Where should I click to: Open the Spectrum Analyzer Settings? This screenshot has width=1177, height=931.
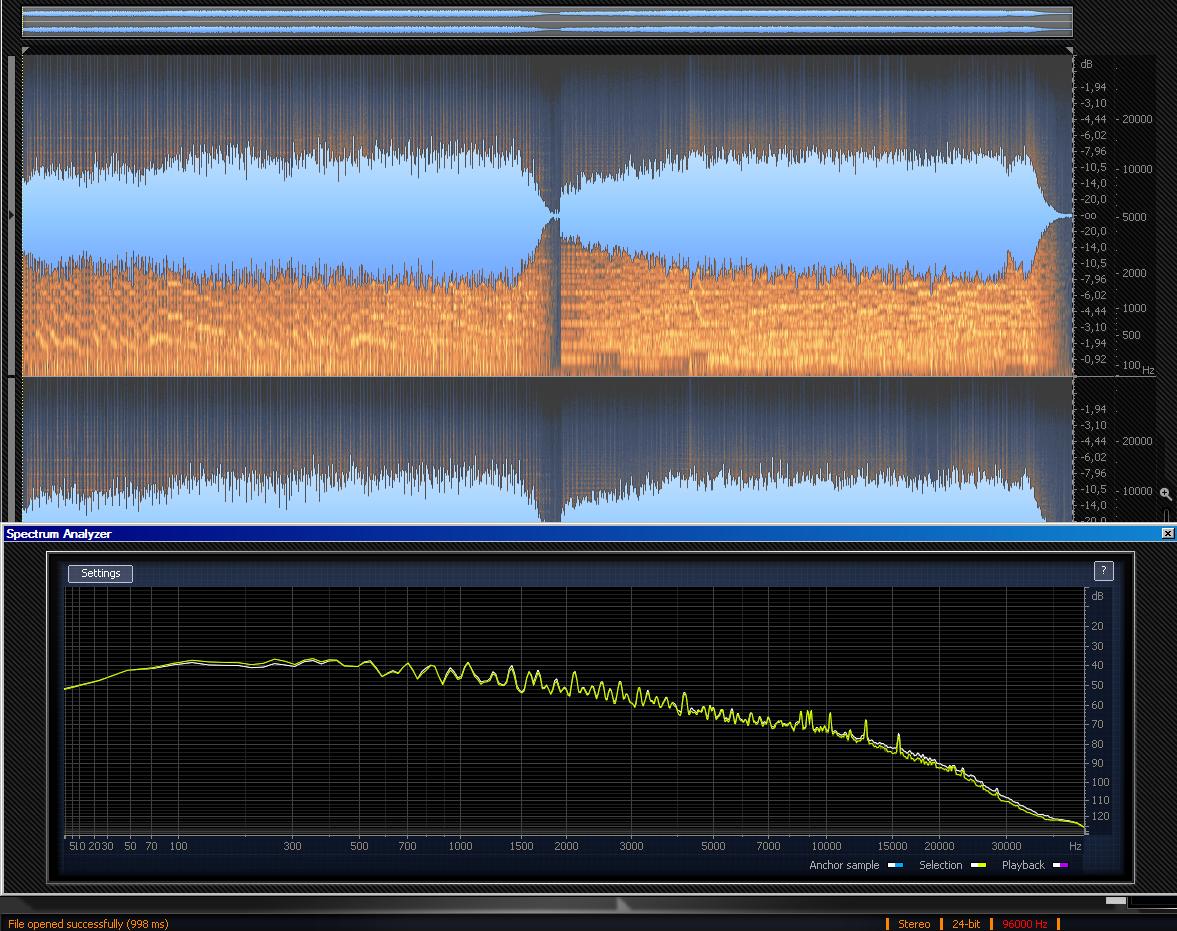pos(100,574)
